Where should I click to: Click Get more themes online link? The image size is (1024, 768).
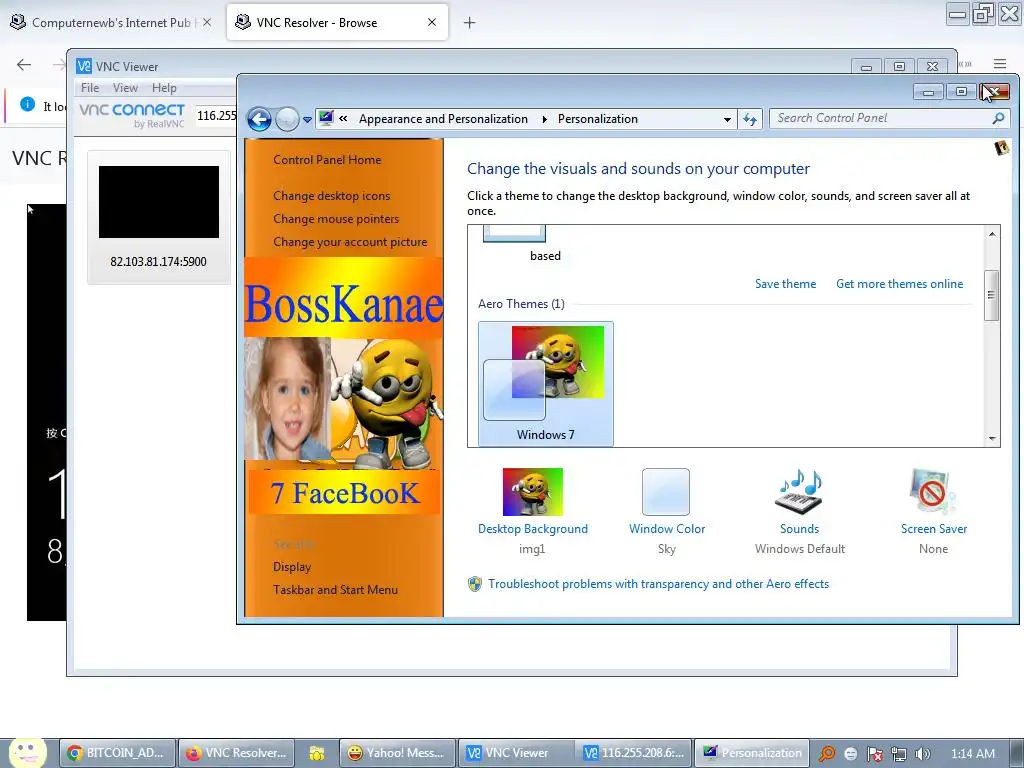pos(899,284)
